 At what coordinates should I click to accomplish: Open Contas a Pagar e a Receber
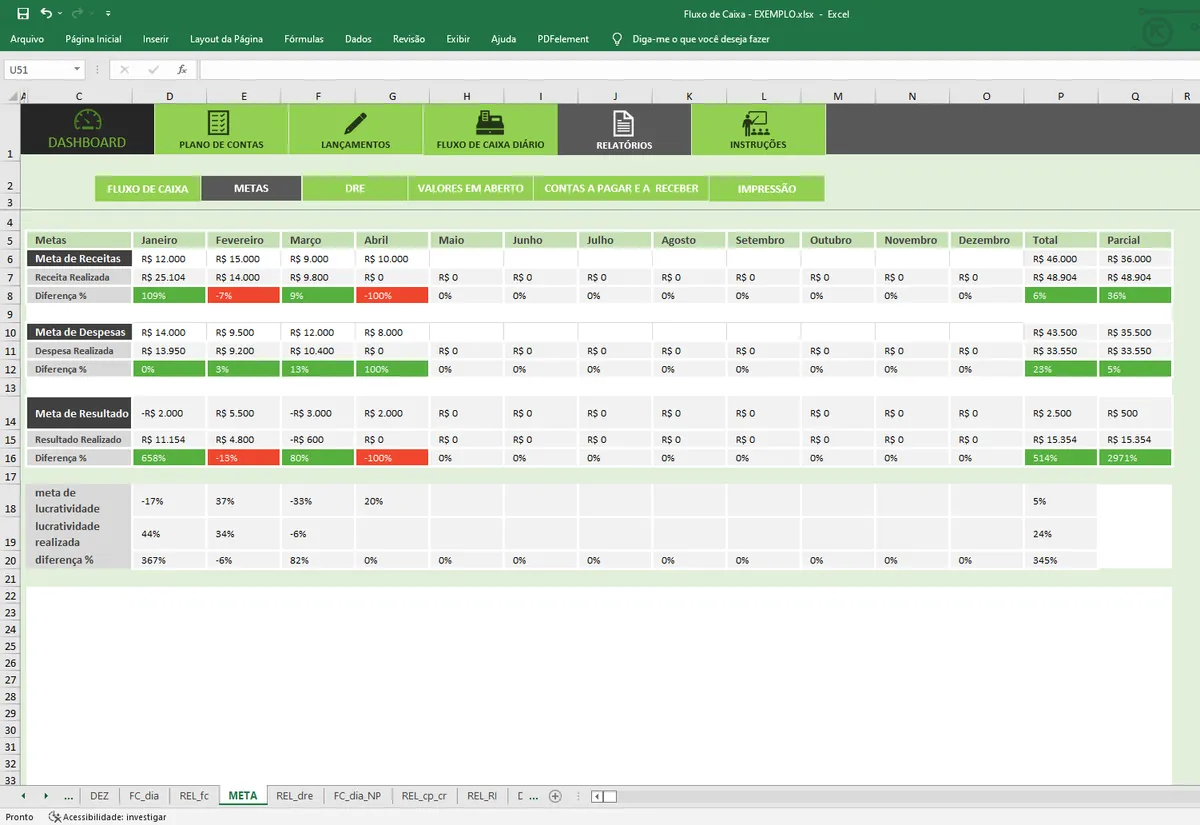click(x=621, y=188)
